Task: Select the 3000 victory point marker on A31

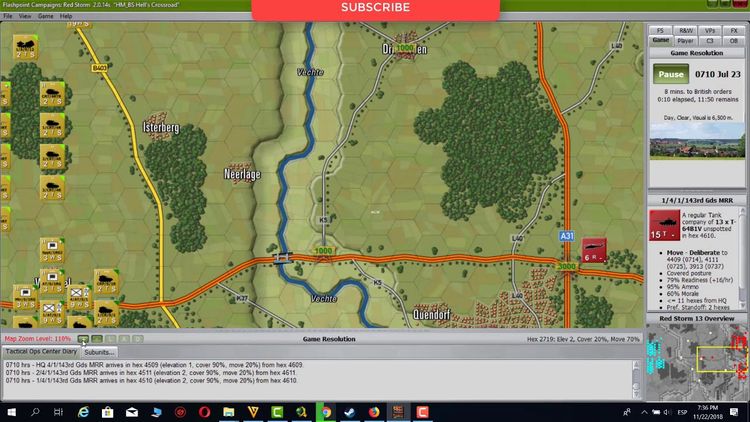Action: click(567, 266)
